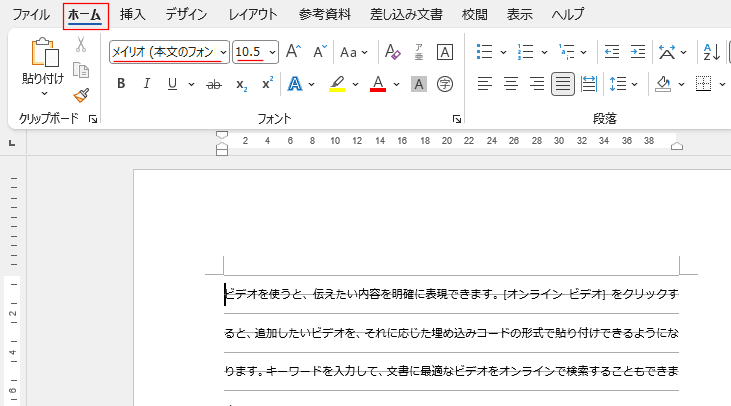Click the Cut scissors icon
This screenshot has width=731, height=406.
[81, 45]
